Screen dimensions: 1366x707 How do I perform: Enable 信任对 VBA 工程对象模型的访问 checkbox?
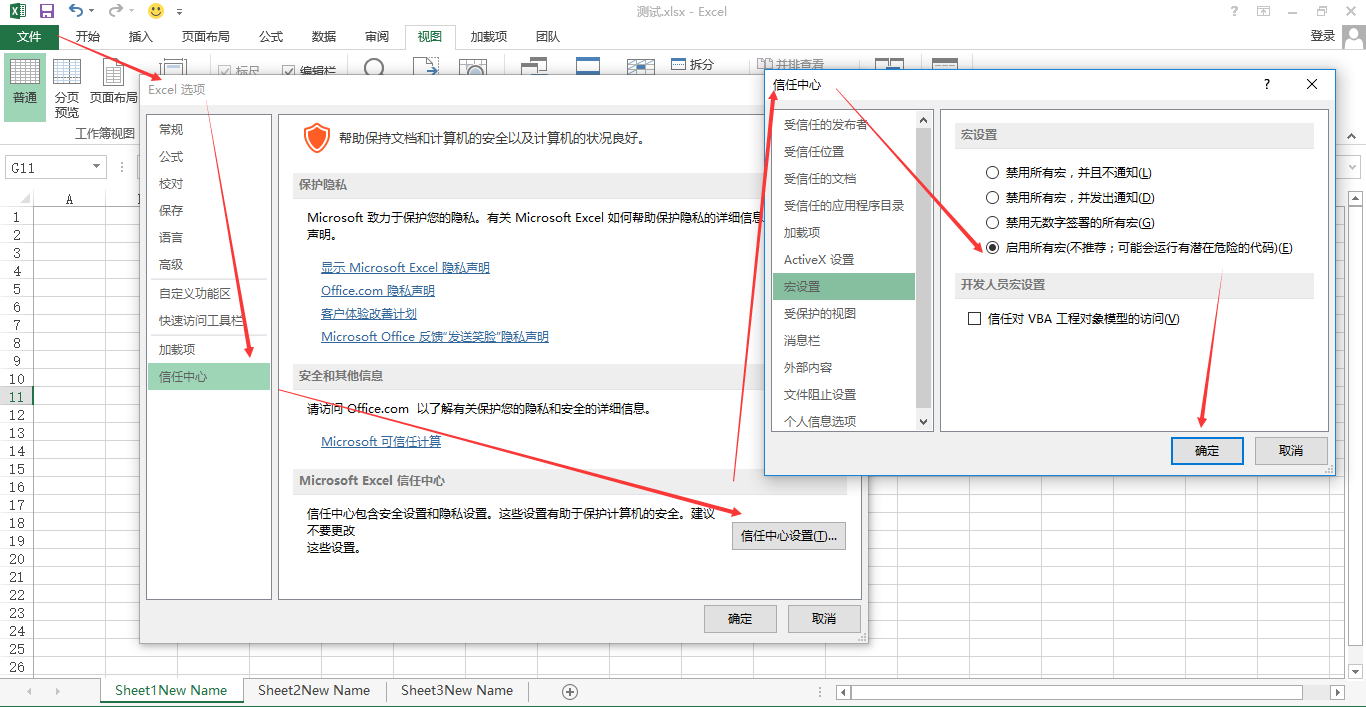pyautogui.click(x=975, y=319)
